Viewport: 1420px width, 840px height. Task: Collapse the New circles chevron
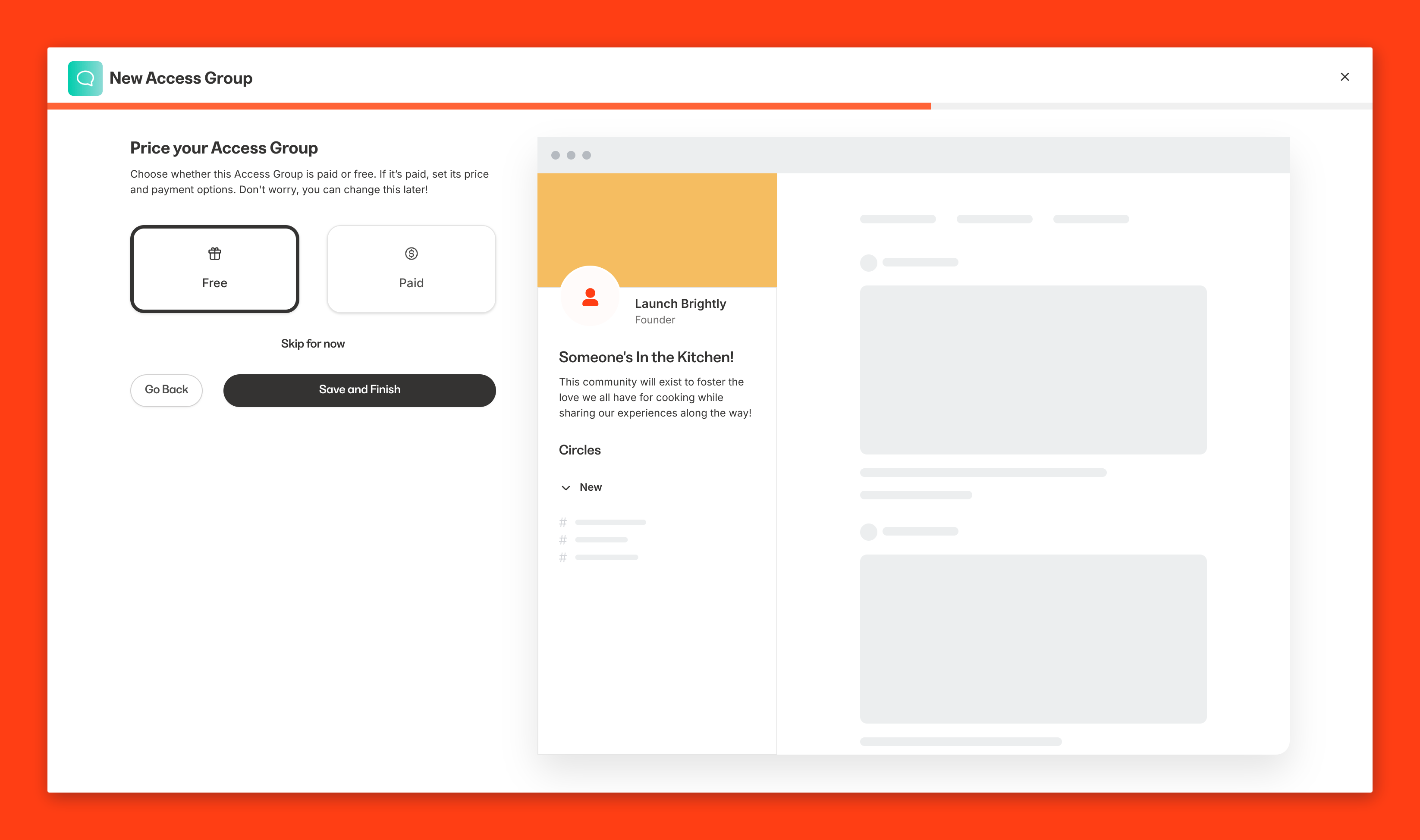pyautogui.click(x=565, y=487)
